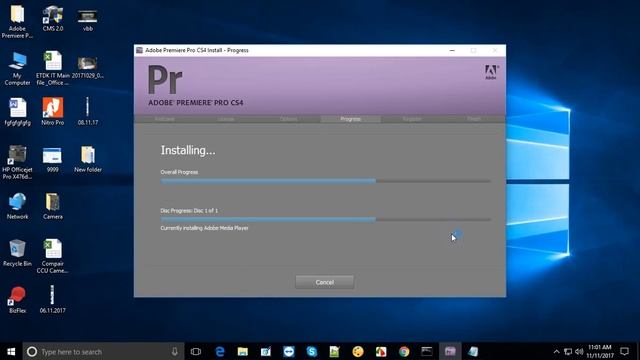640x360 pixels.
Task: Open the BizFlex desktop shortcut
Action: pyautogui.click(x=17, y=300)
